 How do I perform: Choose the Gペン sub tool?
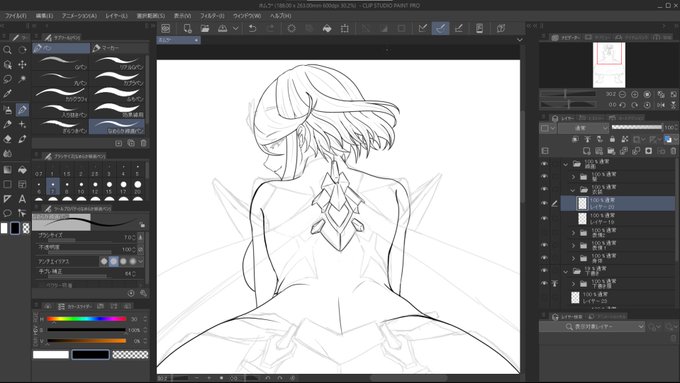61,62
